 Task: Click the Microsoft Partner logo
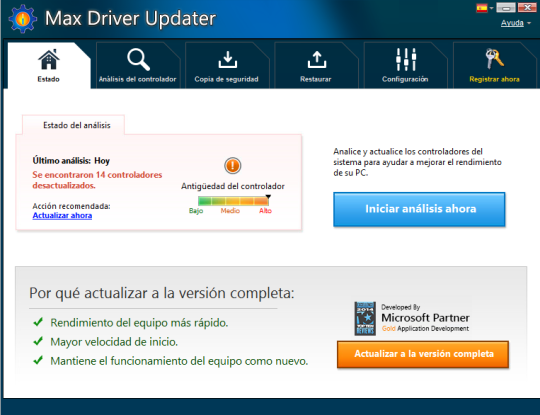[x=425, y=318]
